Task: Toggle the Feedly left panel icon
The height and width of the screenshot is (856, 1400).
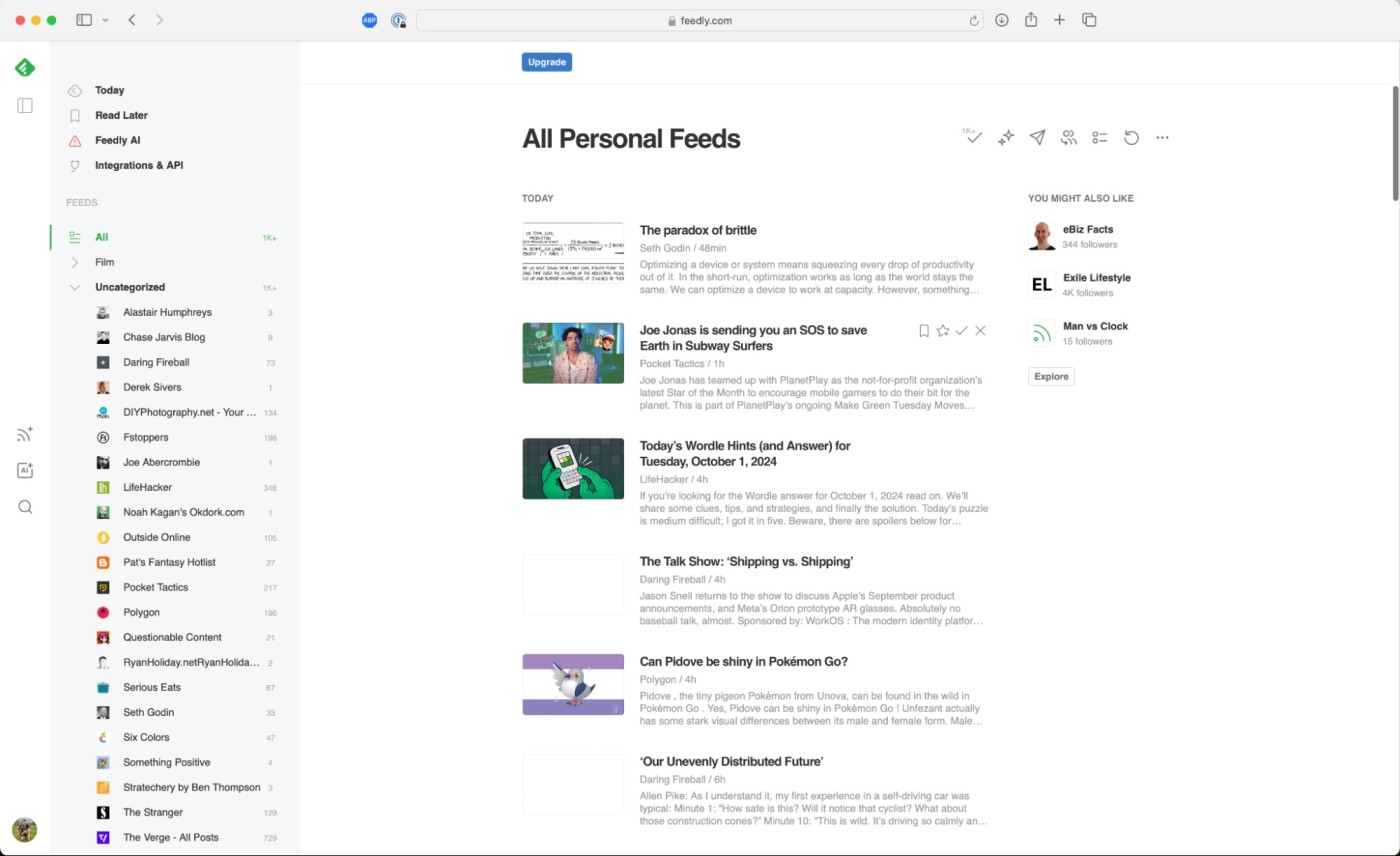Action: [25, 105]
